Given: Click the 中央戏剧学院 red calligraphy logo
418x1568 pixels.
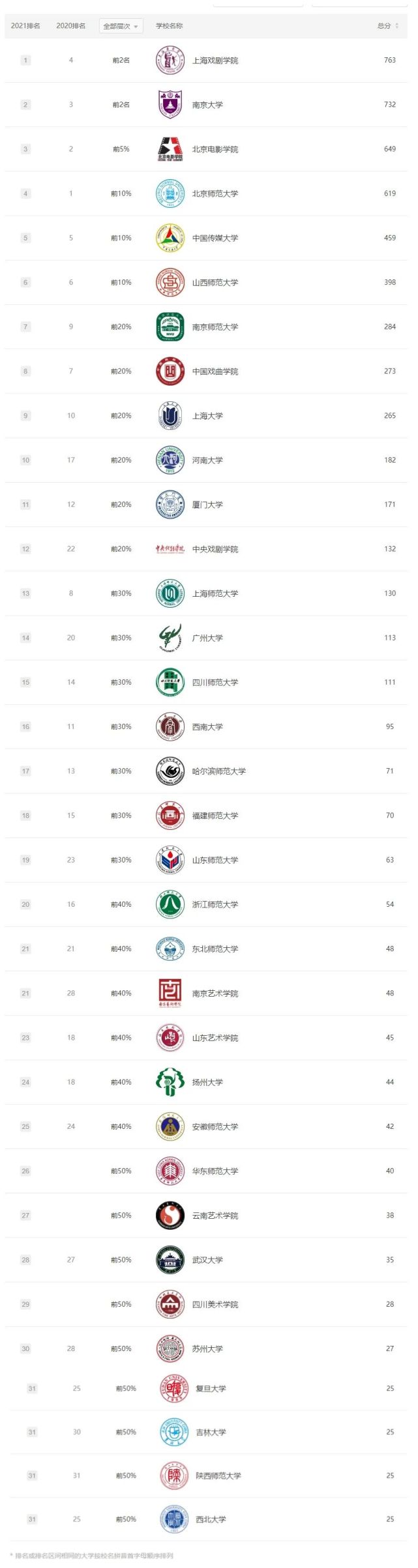Looking at the screenshot, I should coord(170,549).
